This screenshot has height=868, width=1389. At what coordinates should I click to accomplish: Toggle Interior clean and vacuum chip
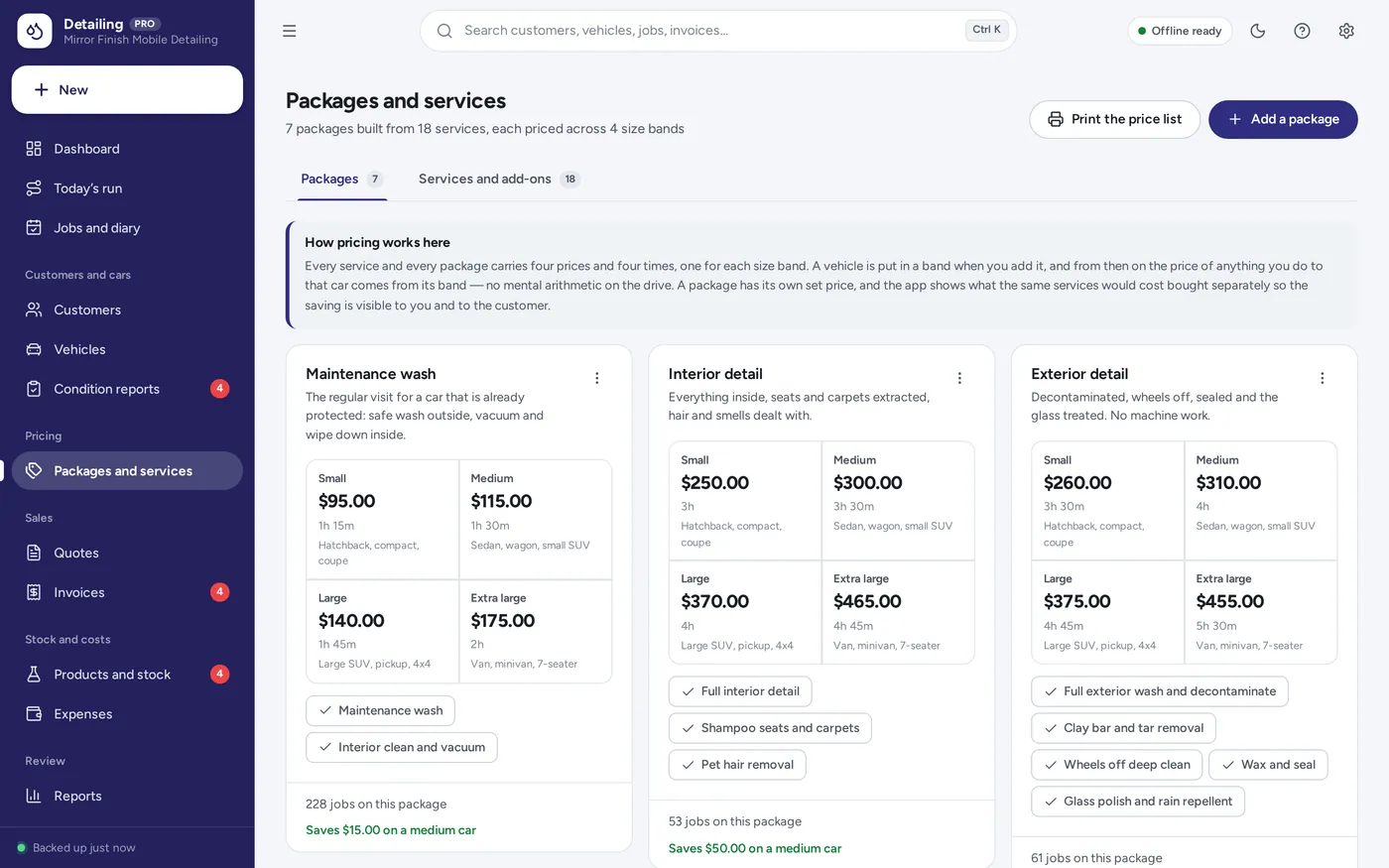(402, 747)
